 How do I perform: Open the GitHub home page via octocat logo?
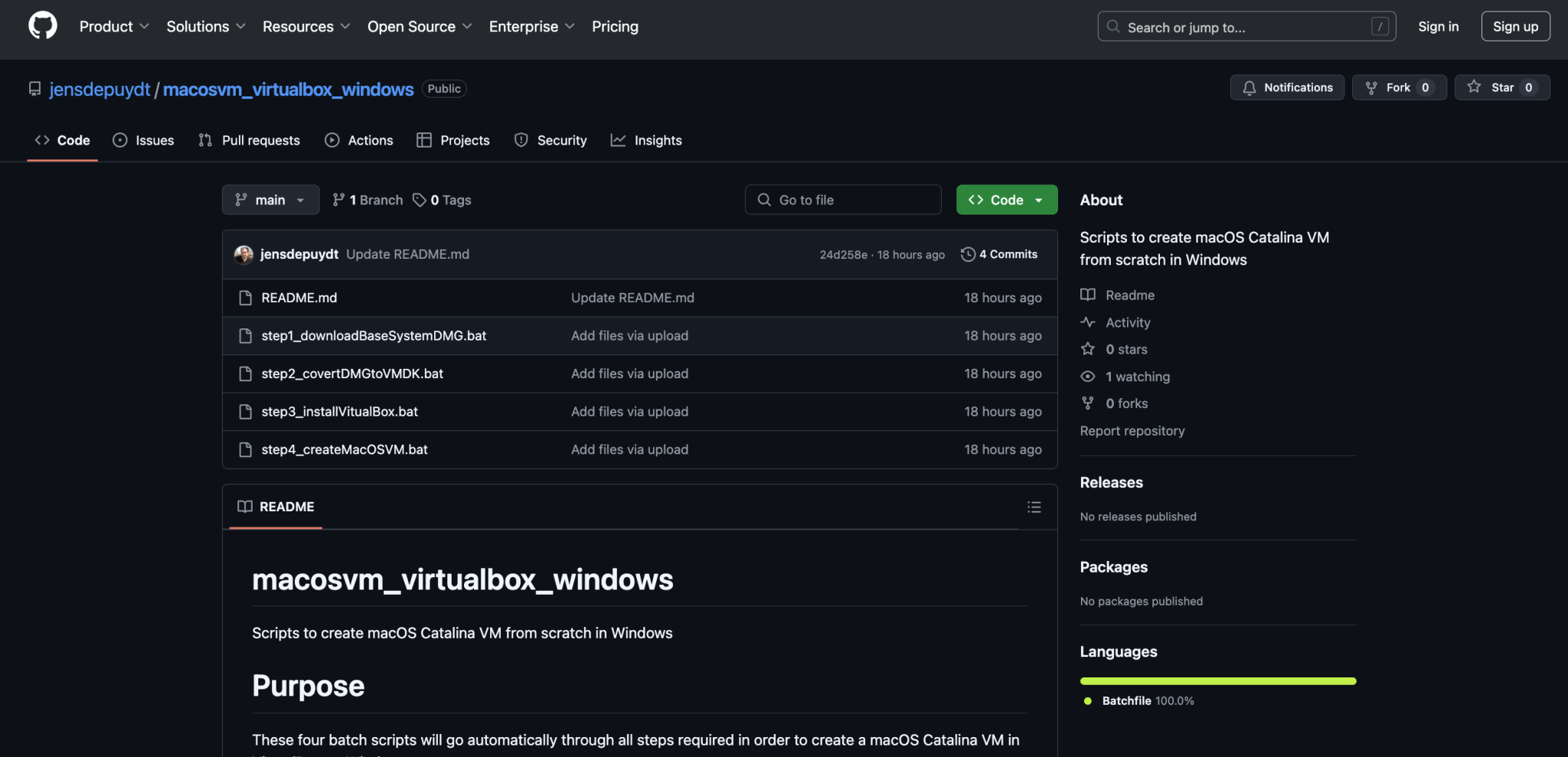[x=41, y=25]
